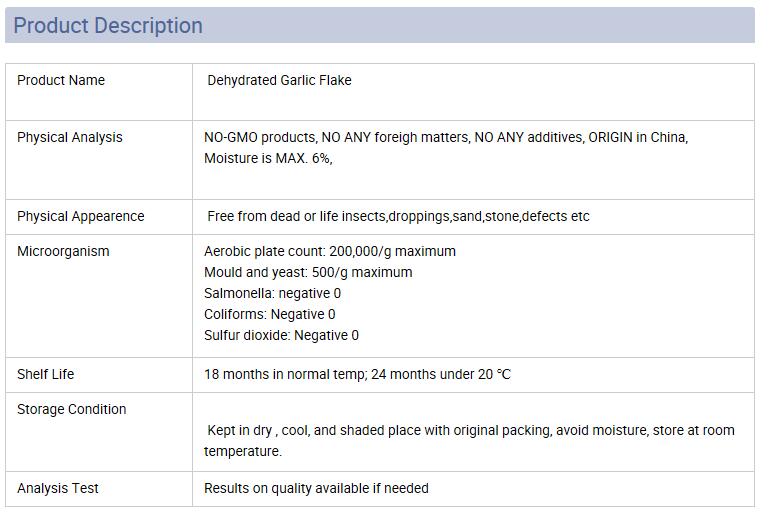Screen dimensions: 769x526
Task: Click the NO-GMO products description text
Action: (446, 137)
